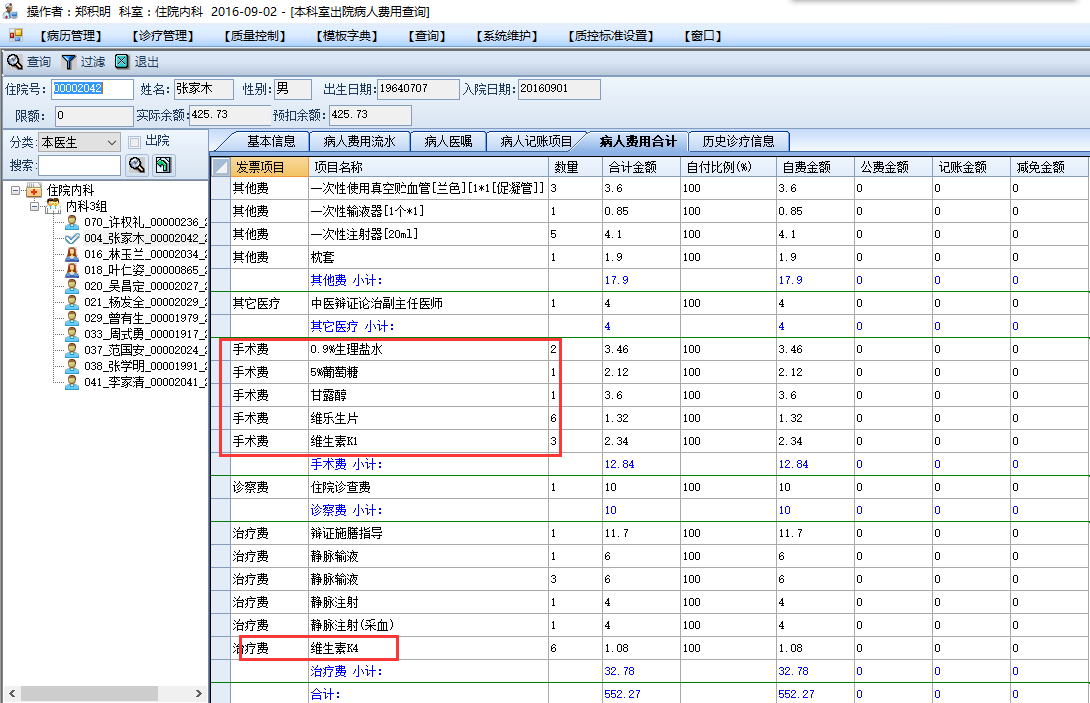Open the 诊疗管理 menu

163,35
